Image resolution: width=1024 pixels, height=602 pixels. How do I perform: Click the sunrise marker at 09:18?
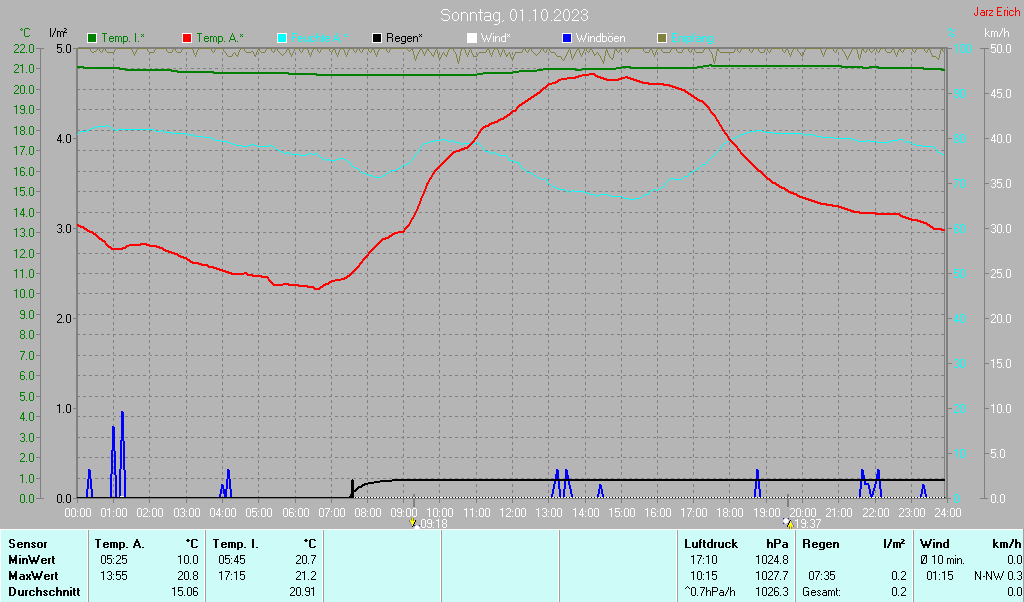[x=413, y=523]
